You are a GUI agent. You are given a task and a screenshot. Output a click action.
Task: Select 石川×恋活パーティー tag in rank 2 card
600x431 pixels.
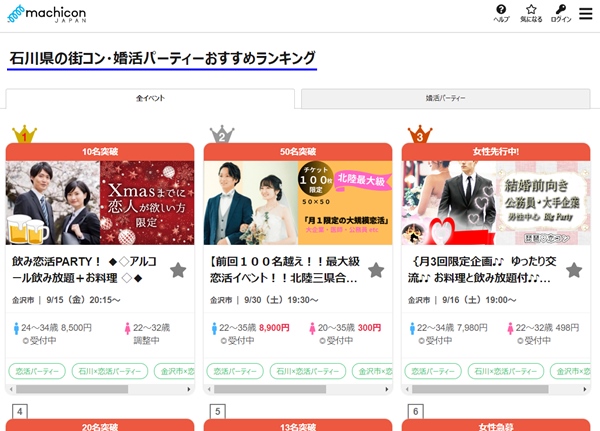[308, 371]
